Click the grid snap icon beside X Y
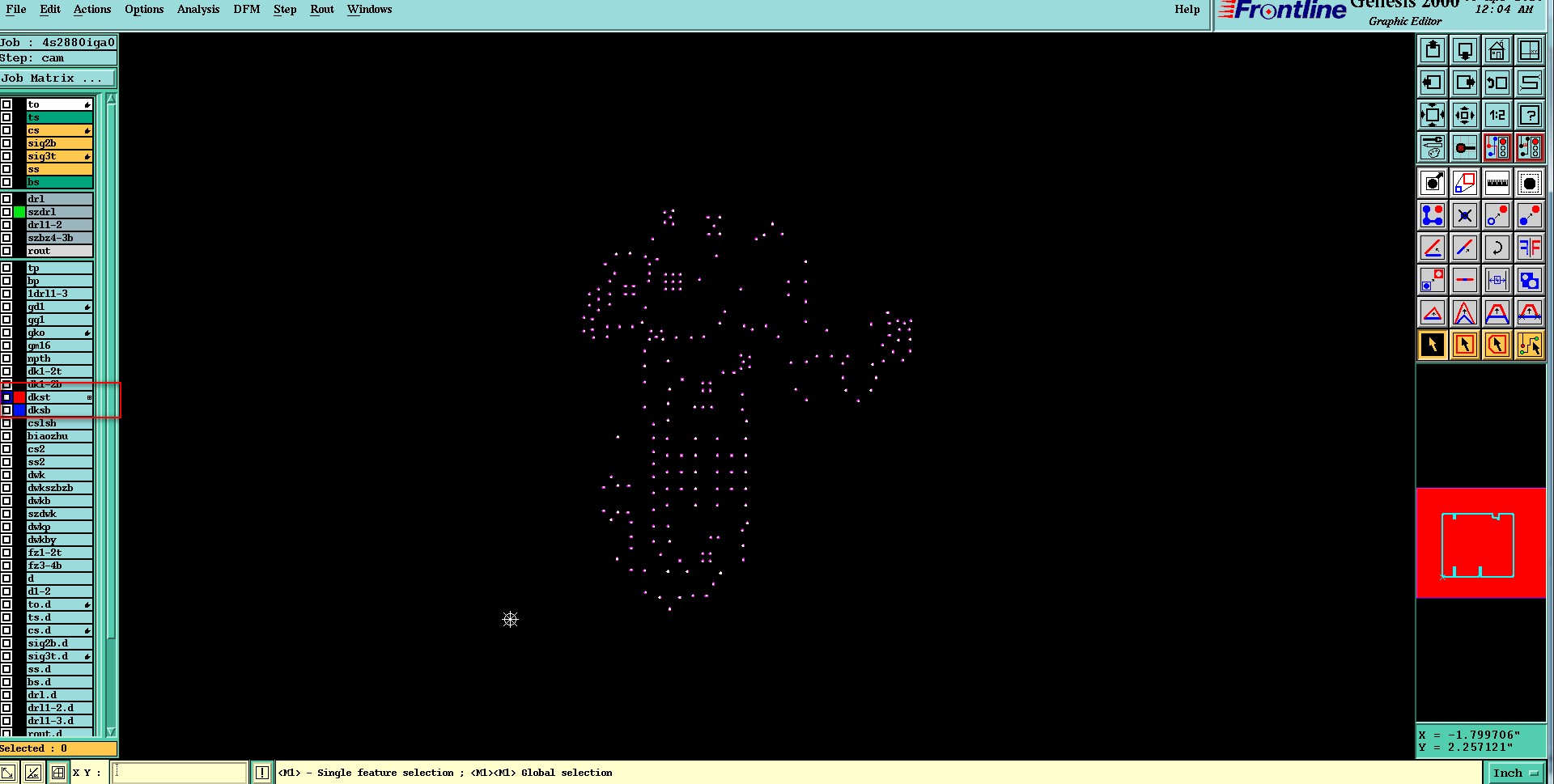The width and height of the screenshot is (1554, 784). (x=58, y=773)
